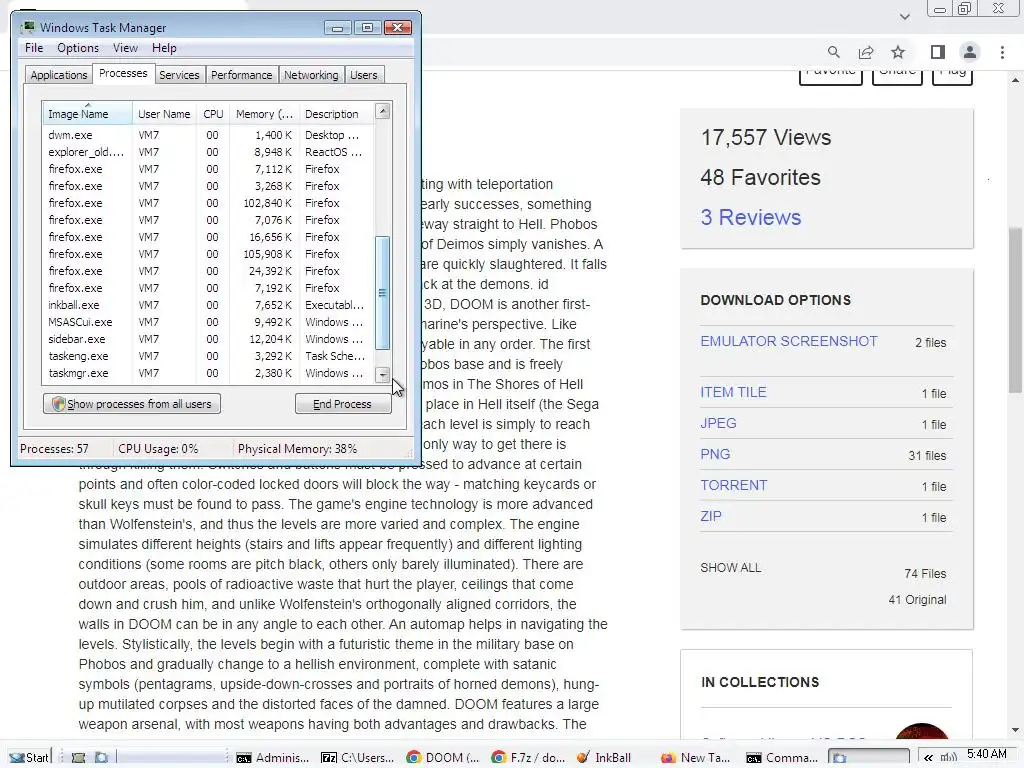This screenshot has height=768, width=1024.
Task: Click the End Process button
Action: point(342,404)
